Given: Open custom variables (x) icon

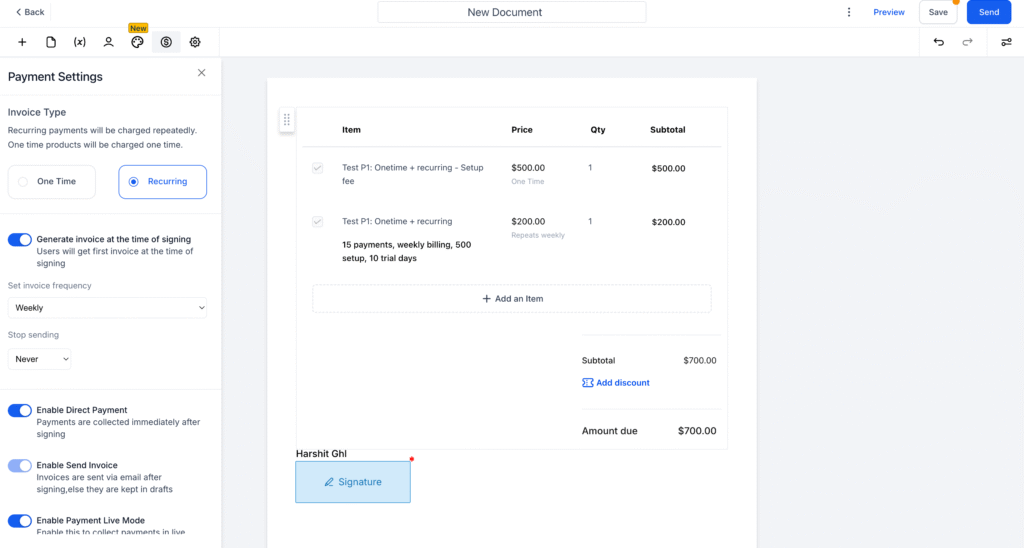Looking at the screenshot, I should [80, 42].
